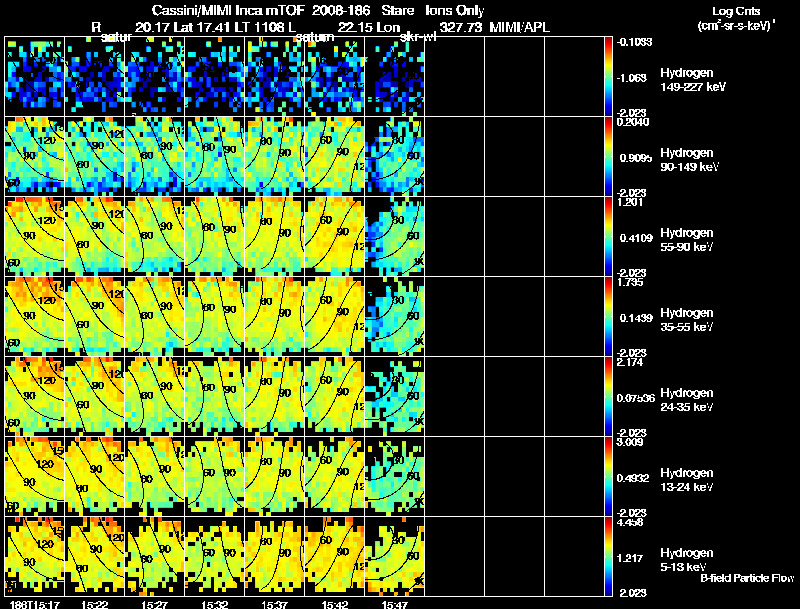This screenshot has width=800, height=609.
Task: Click the longitude value '327.73'
Action: 461,27
